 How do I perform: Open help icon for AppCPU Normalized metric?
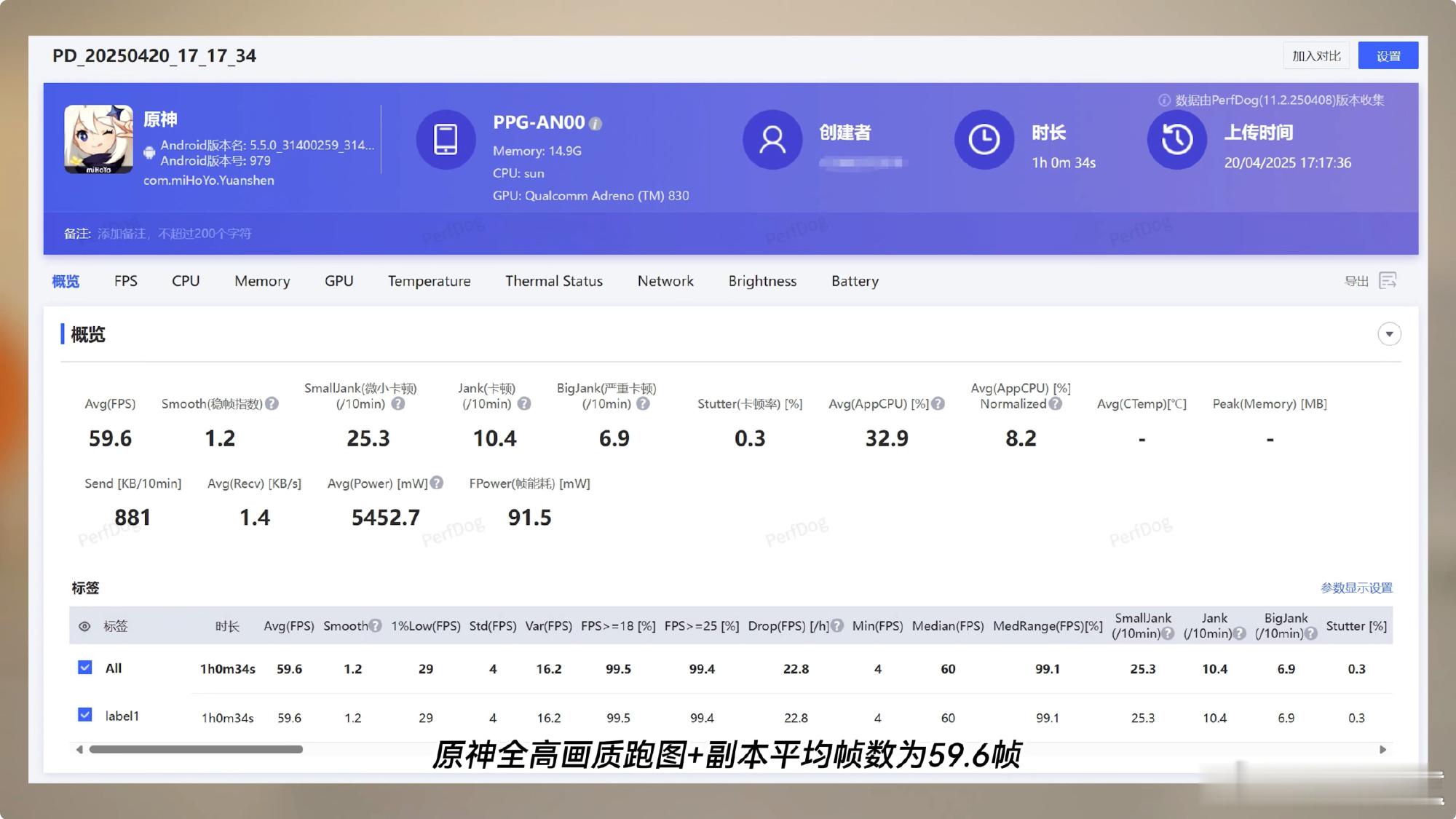(x=1056, y=403)
